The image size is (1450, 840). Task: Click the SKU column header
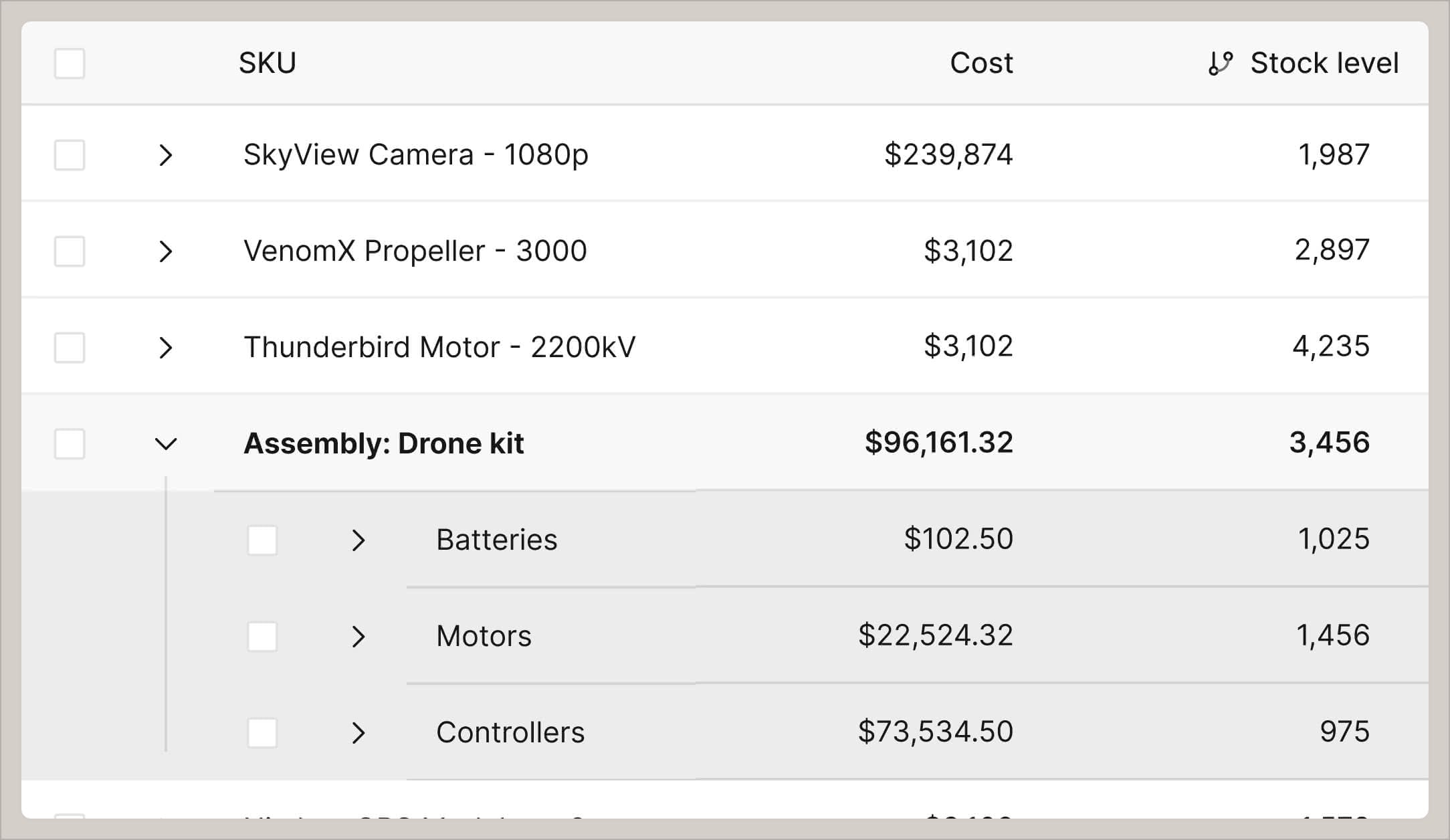[x=268, y=62]
